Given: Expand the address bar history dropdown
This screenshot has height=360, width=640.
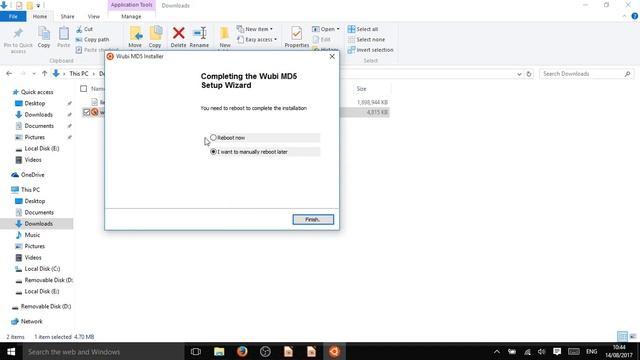Looking at the screenshot, I should [519, 74].
